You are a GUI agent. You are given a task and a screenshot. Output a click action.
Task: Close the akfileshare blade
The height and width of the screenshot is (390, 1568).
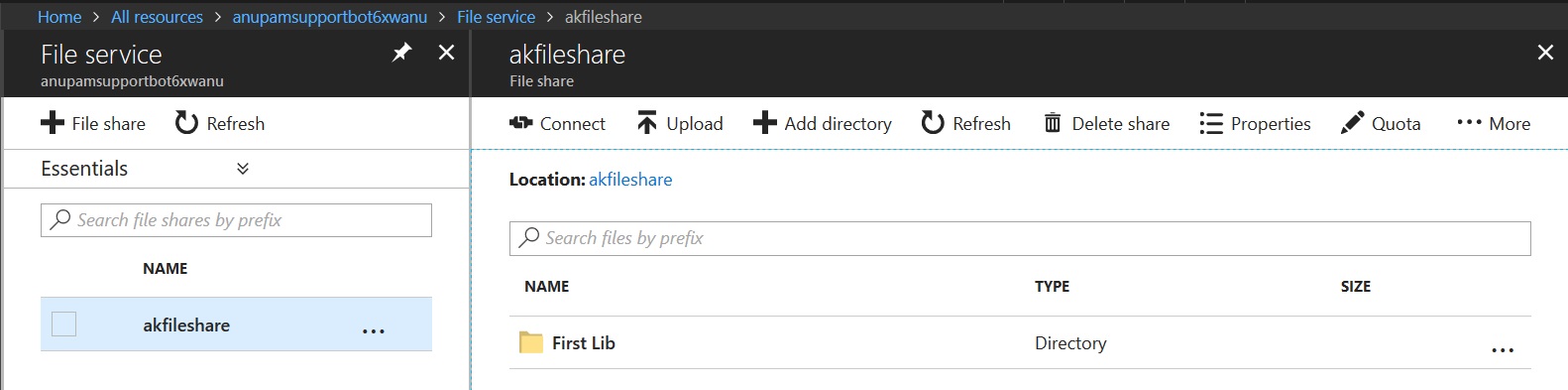coord(1545,53)
